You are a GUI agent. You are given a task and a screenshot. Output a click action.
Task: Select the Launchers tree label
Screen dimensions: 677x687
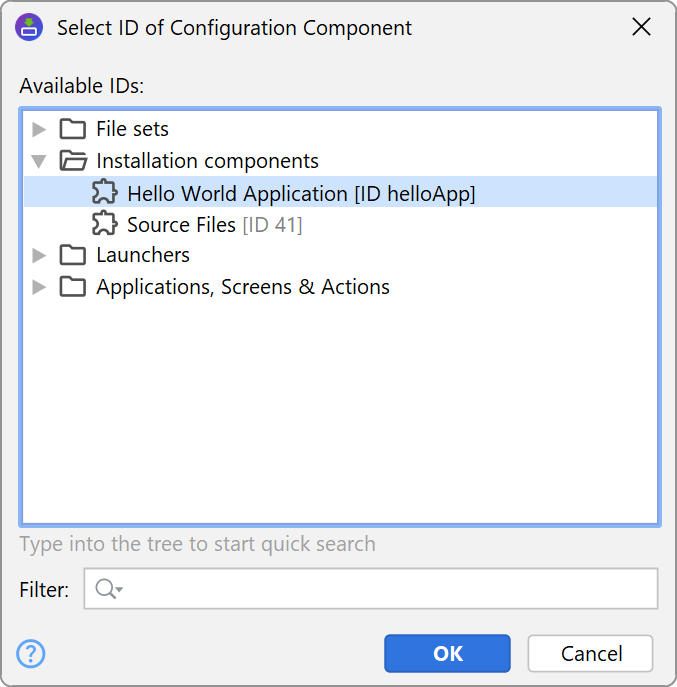142,255
